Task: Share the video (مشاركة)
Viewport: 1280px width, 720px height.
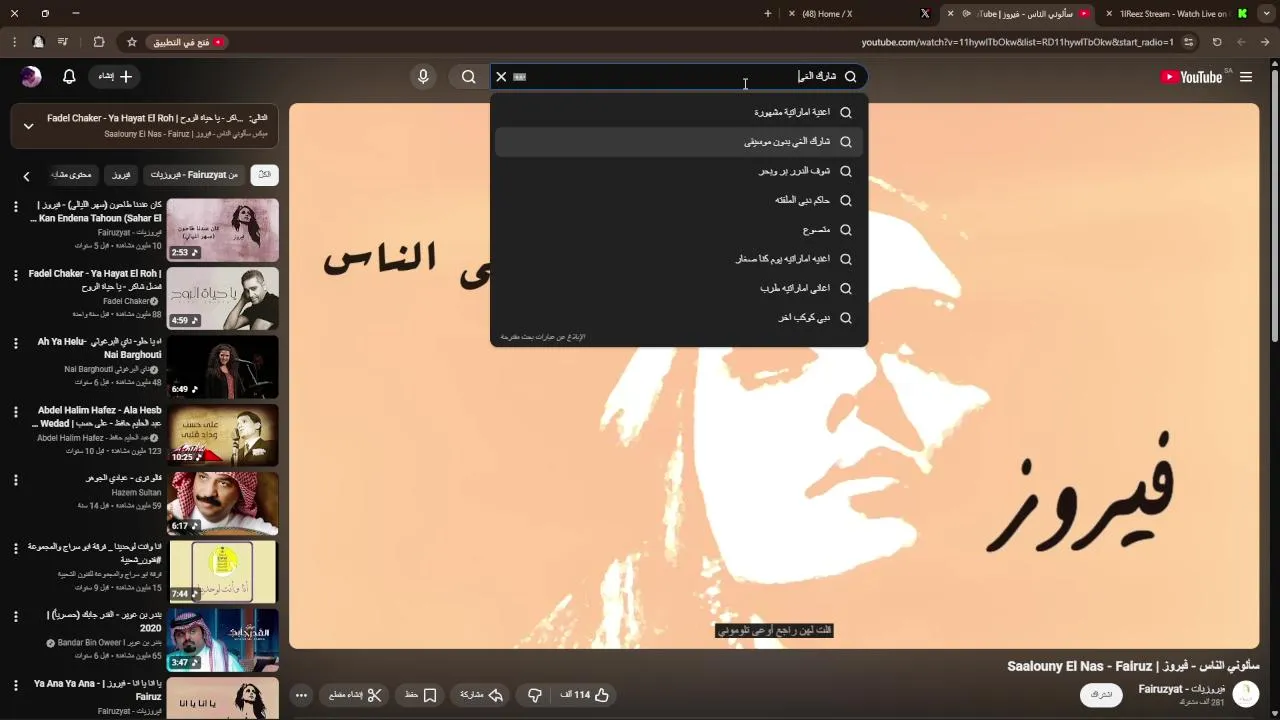Action: pos(482,695)
